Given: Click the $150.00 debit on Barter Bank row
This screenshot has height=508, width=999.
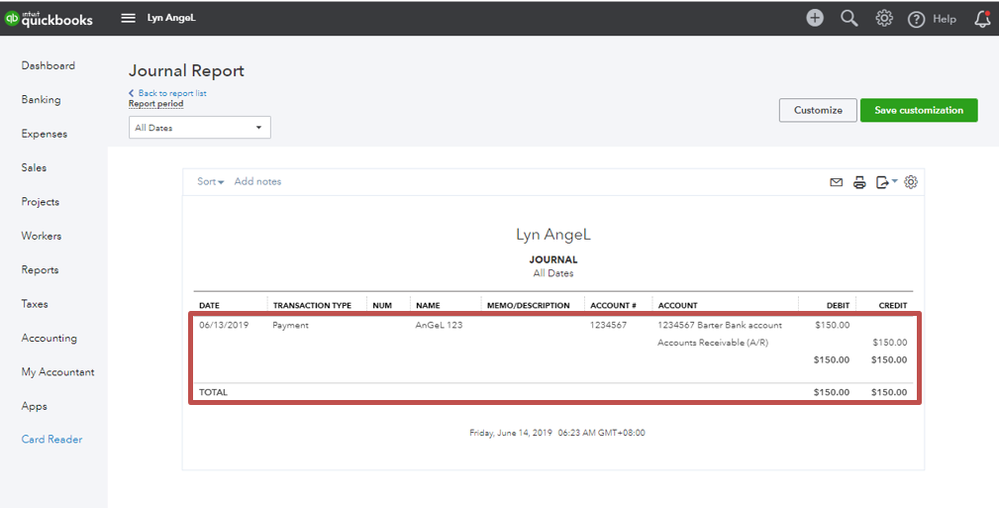Looking at the screenshot, I should point(832,325).
